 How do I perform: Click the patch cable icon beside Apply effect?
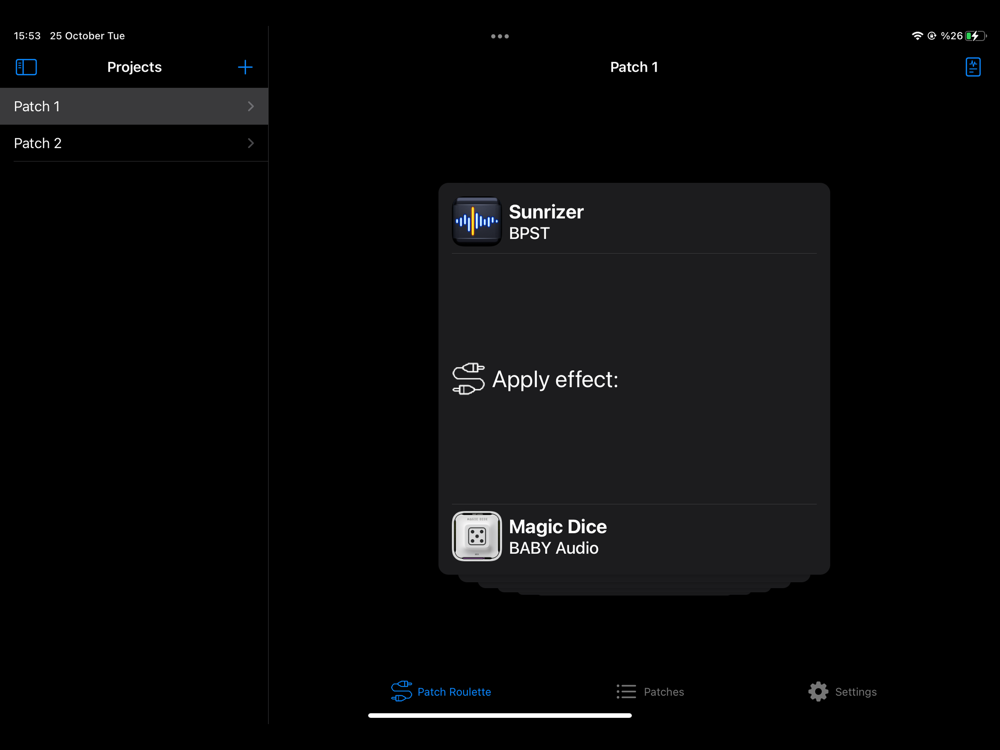468,379
